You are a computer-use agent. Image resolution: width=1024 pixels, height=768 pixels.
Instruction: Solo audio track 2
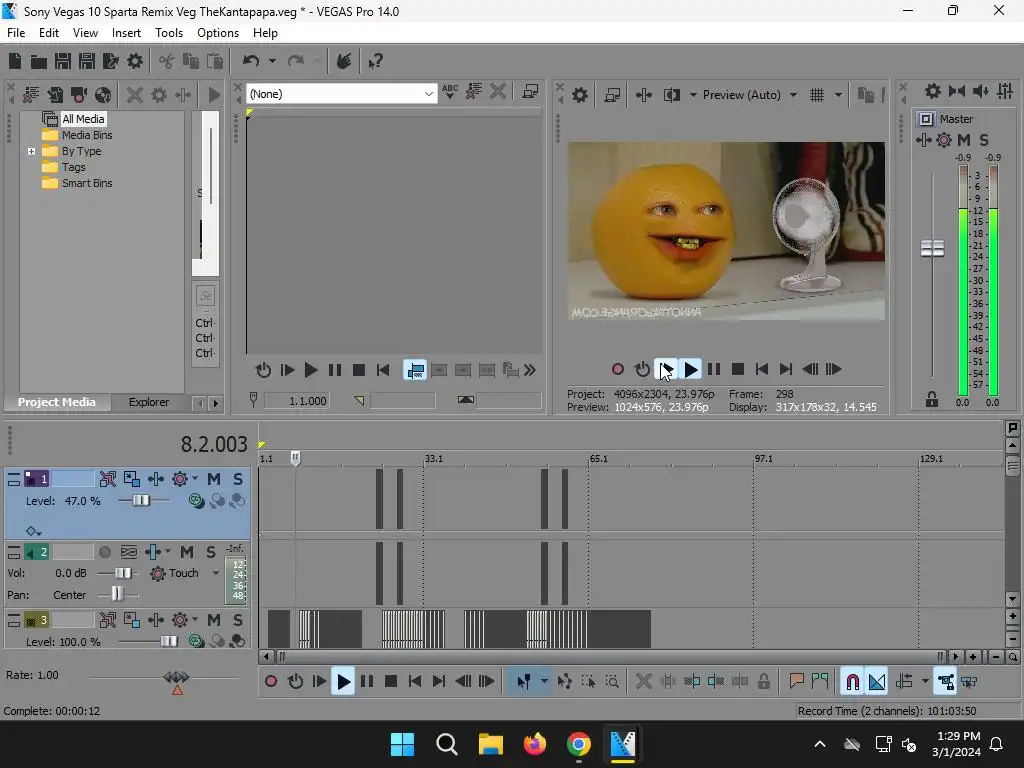pyautogui.click(x=211, y=552)
